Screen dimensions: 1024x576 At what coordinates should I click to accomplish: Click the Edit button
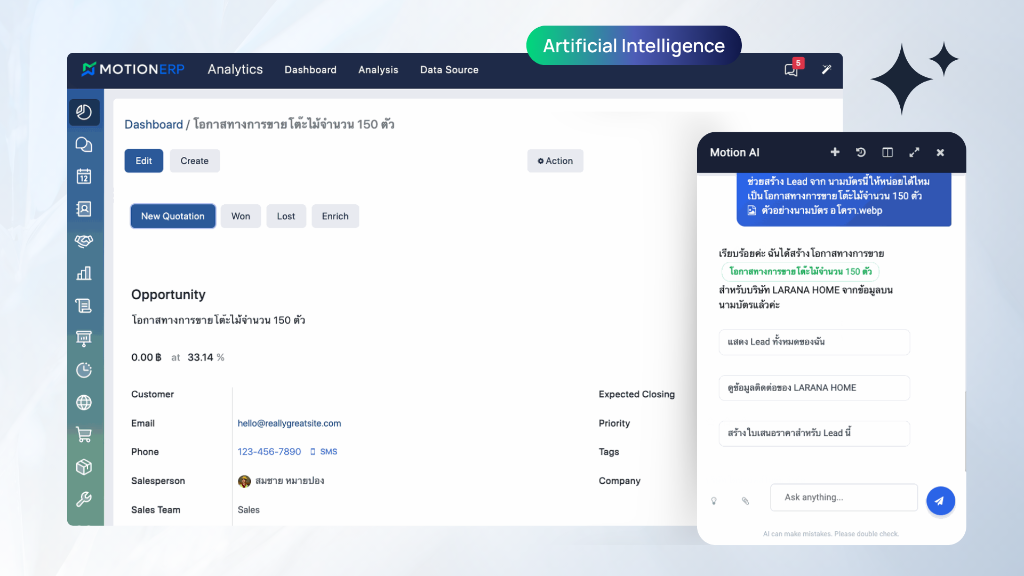click(144, 161)
